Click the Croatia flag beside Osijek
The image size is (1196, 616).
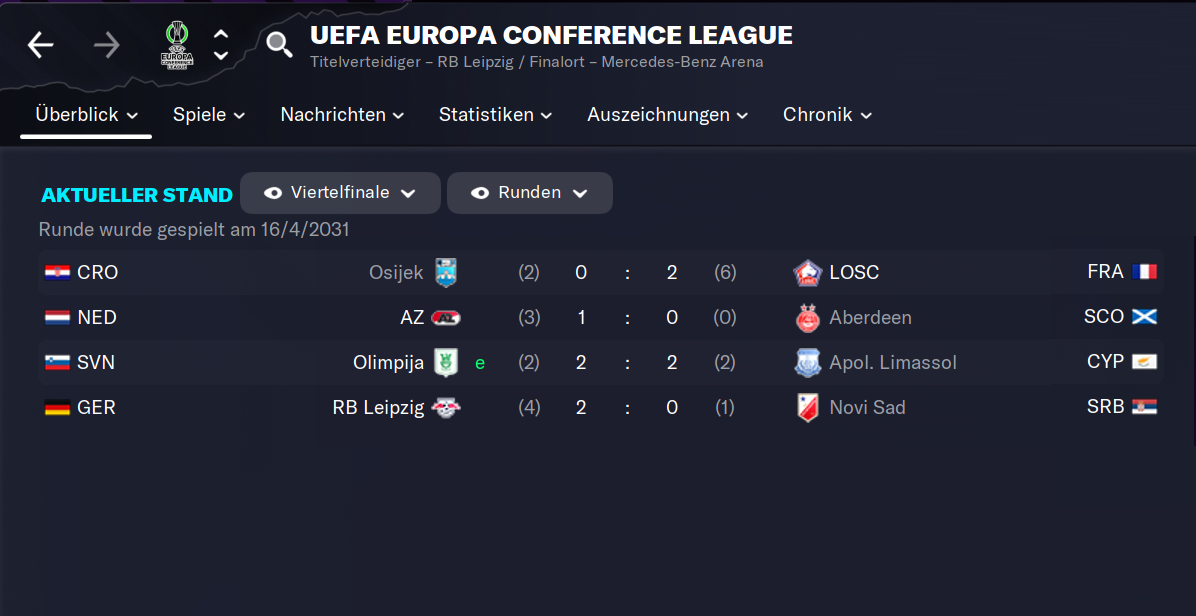[60, 270]
